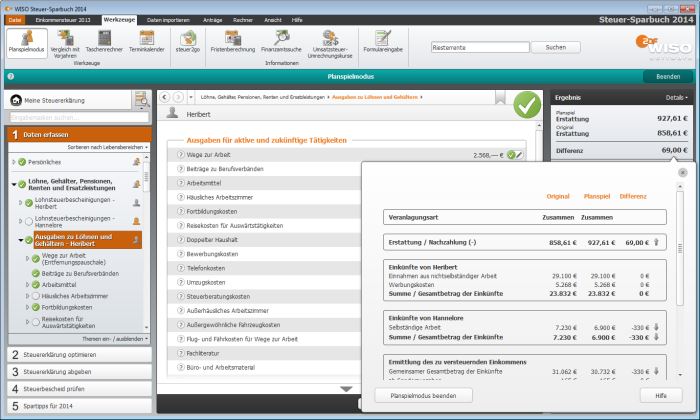Open Themen ein- / ausblenden dropdown

click(x=115, y=339)
